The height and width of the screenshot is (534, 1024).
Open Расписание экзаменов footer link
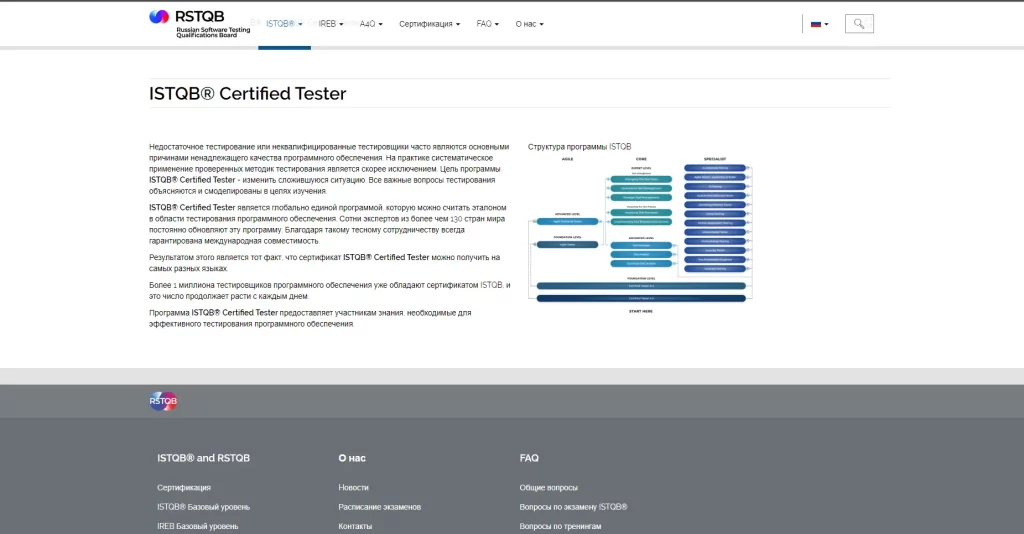click(379, 507)
